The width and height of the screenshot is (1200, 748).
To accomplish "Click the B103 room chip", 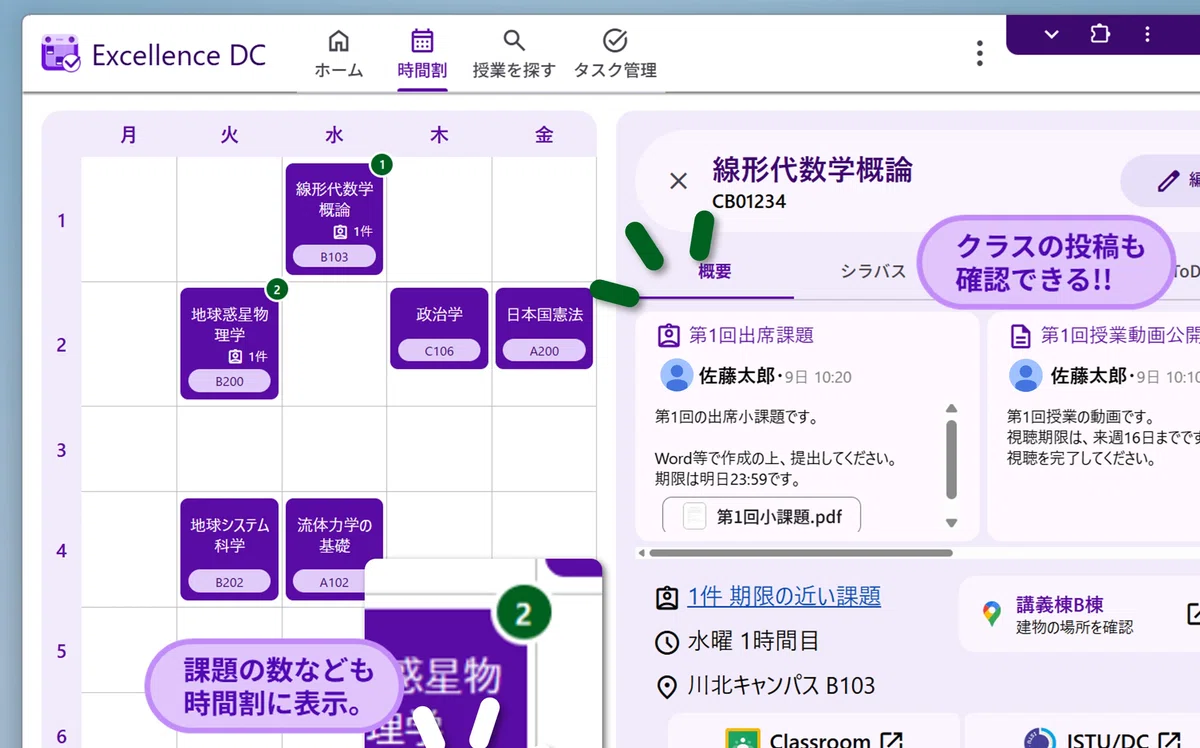I will click(x=334, y=257).
